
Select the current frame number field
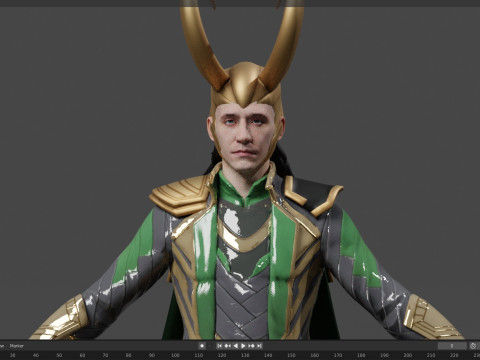coord(452,346)
